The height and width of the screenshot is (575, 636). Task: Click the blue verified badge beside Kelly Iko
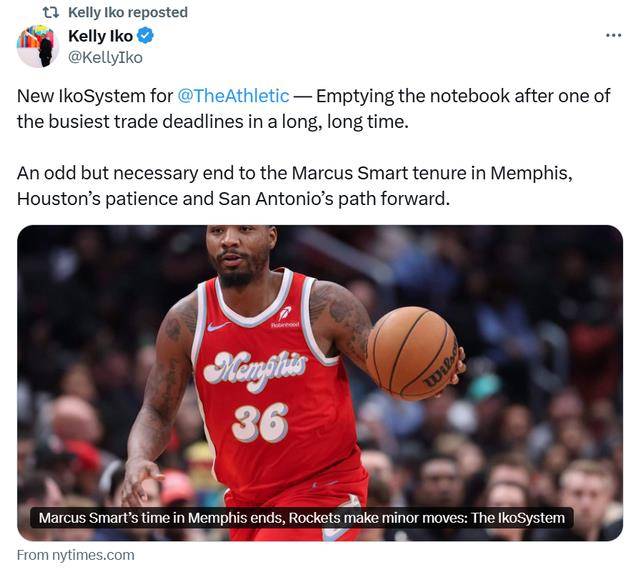pyautogui.click(x=145, y=36)
